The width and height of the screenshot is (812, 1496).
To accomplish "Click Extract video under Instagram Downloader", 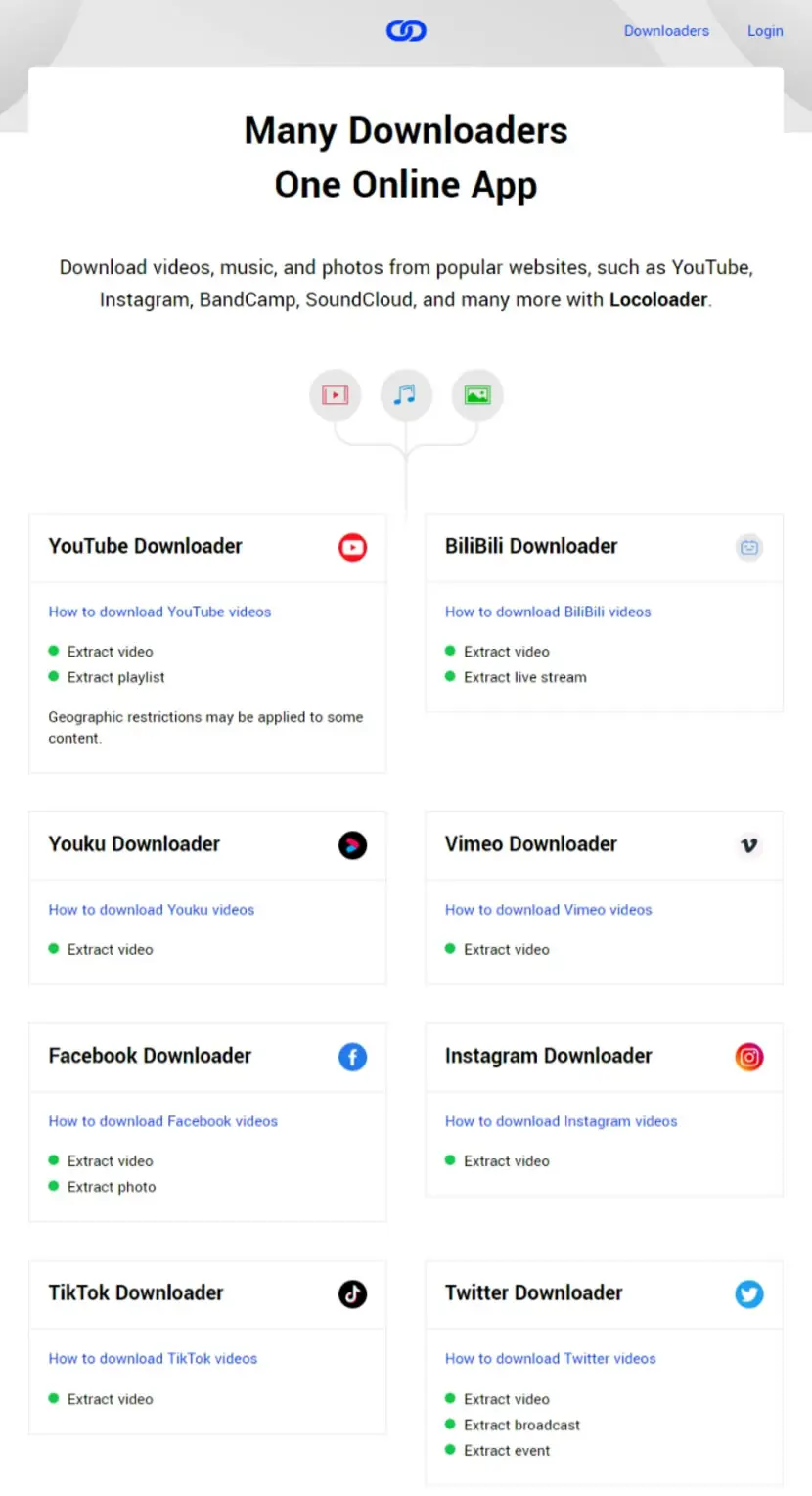I will 507,1161.
